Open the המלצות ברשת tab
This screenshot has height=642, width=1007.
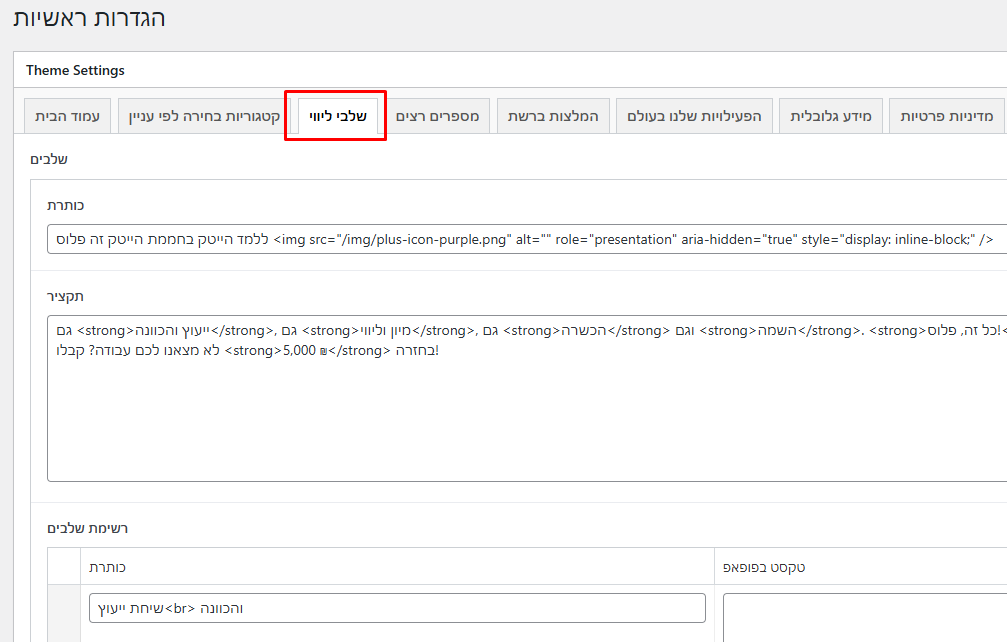pos(552,117)
